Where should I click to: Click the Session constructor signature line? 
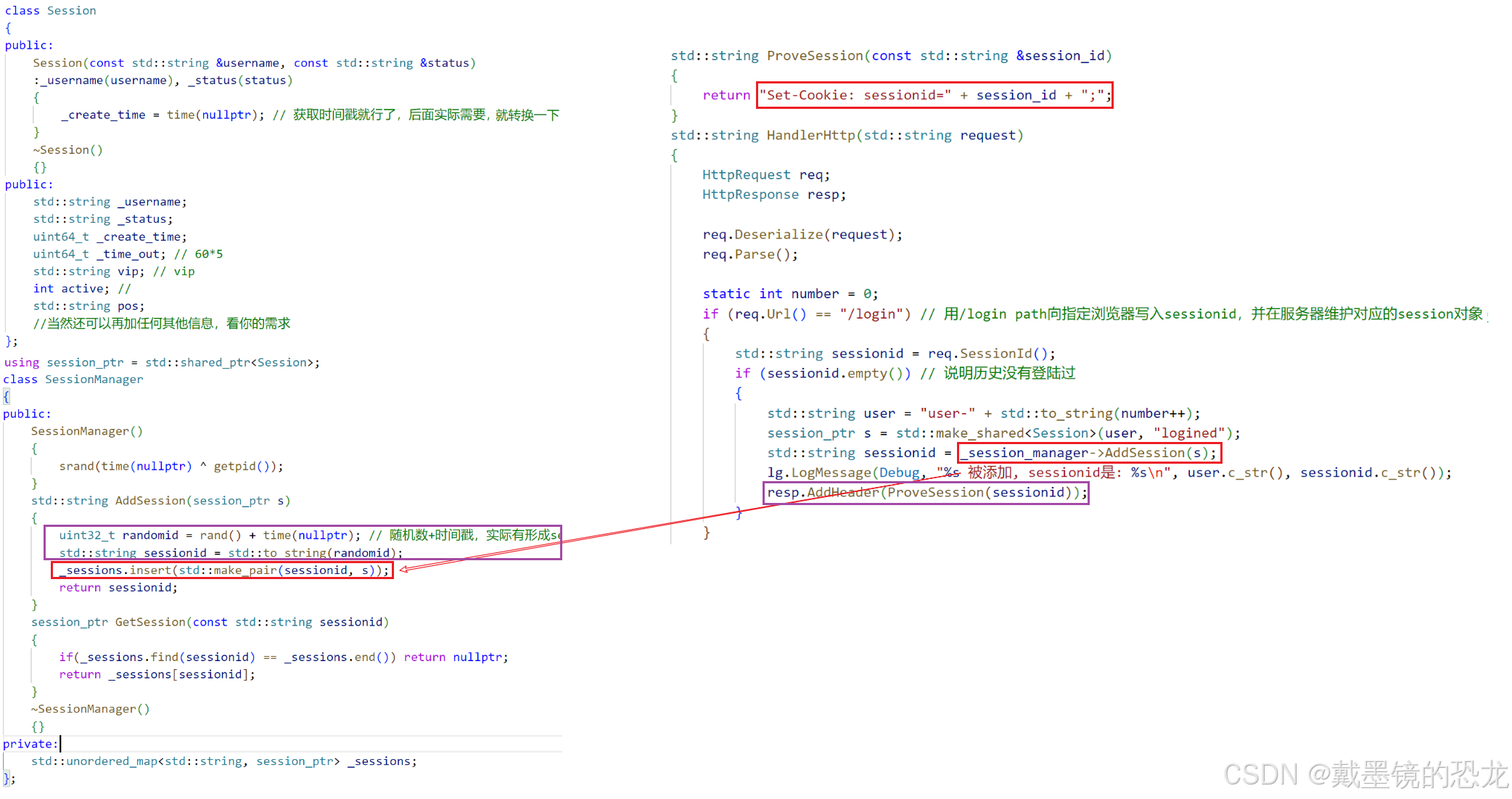point(254,62)
